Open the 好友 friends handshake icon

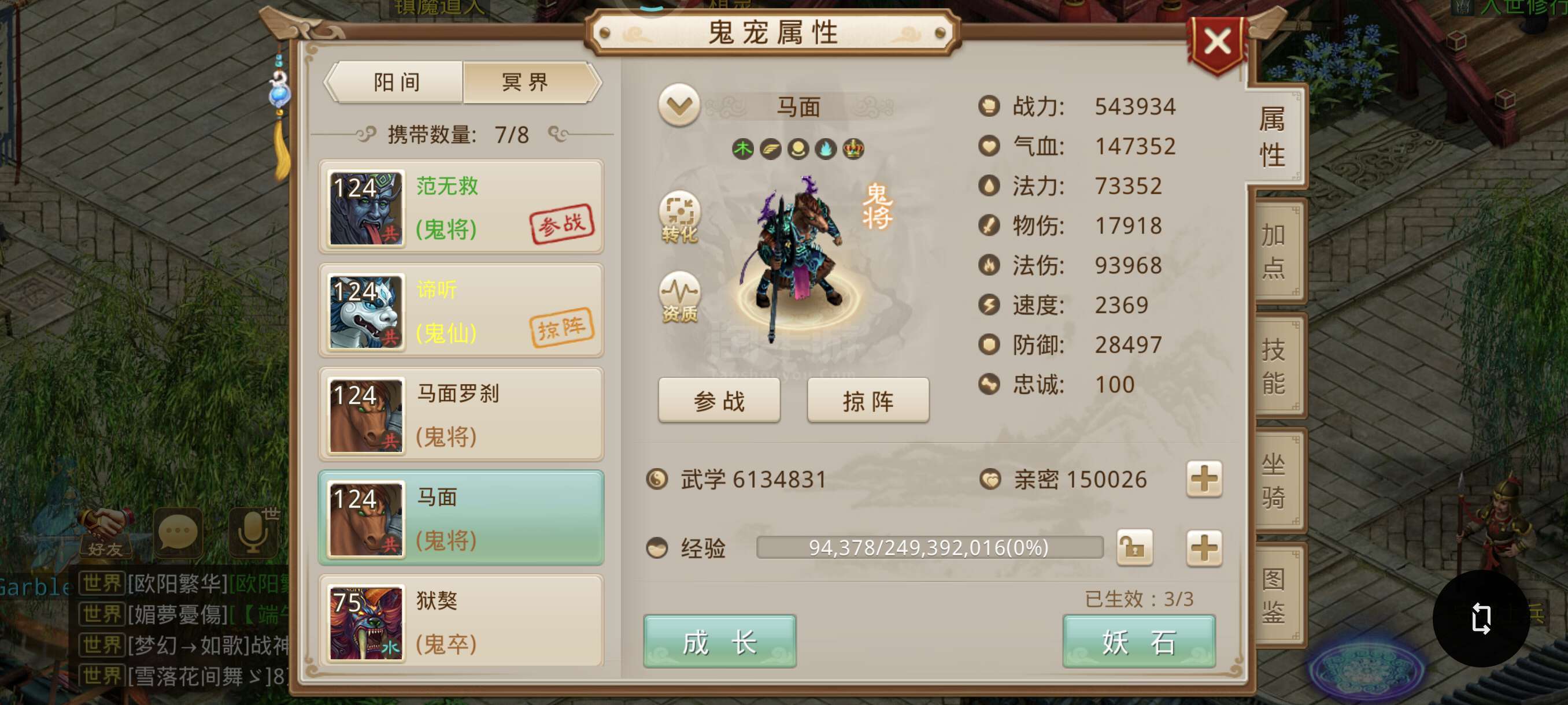[105, 532]
